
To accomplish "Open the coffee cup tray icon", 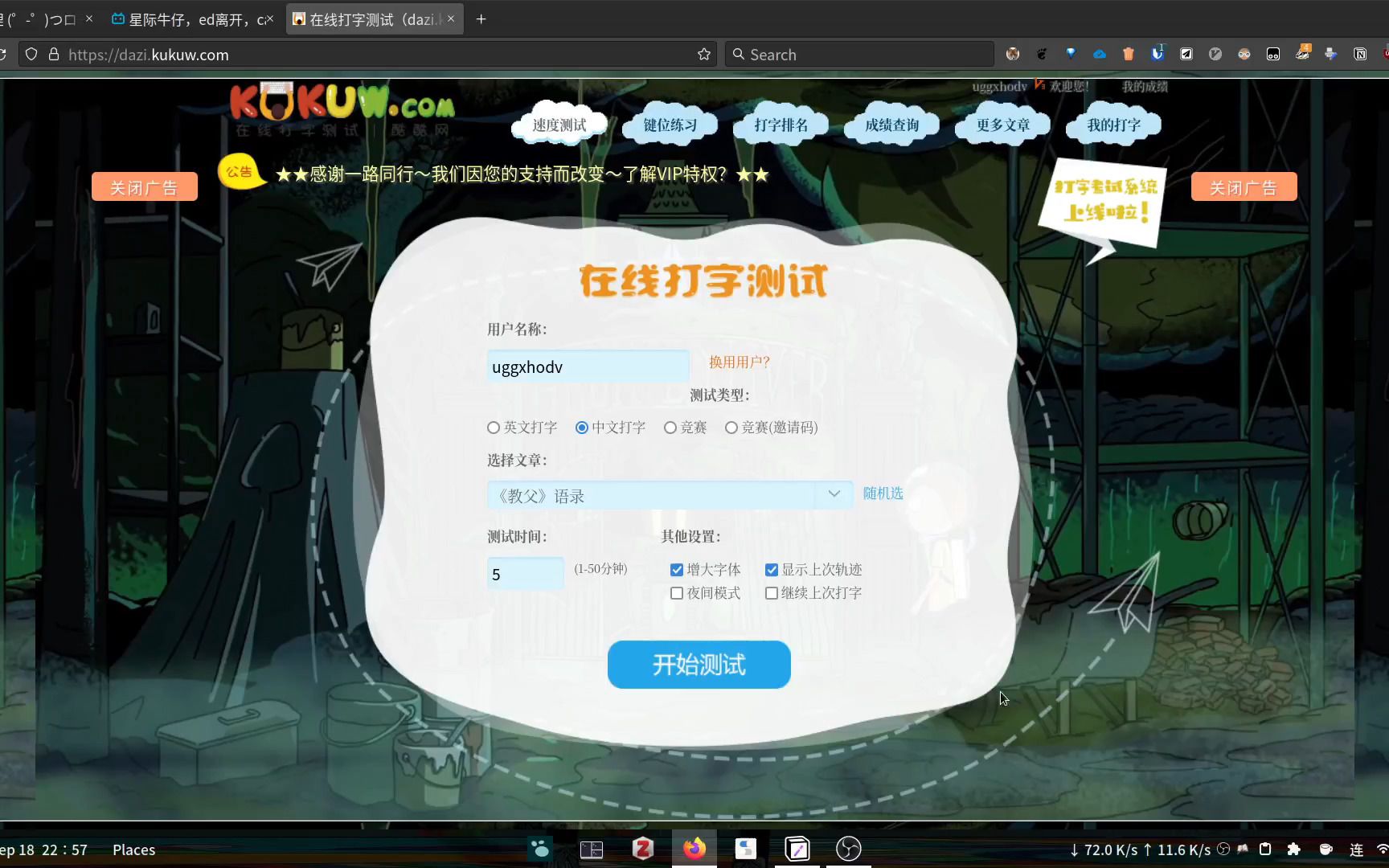I will [1326, 850].
